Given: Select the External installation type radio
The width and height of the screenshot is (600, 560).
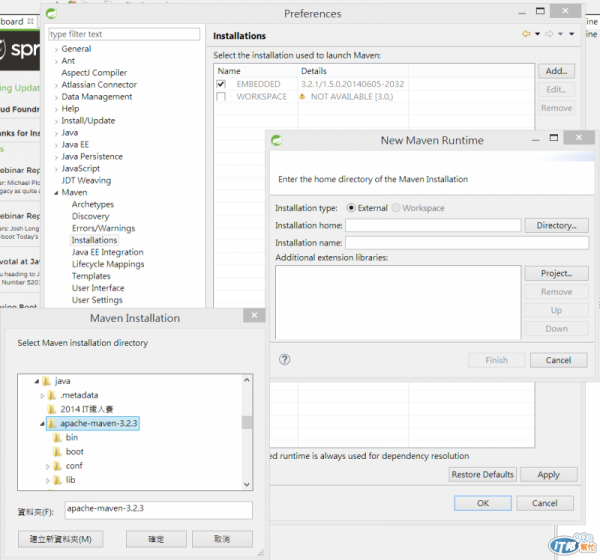Looking at the screenshot, I should pyautogui.click(x=351, y=208).
